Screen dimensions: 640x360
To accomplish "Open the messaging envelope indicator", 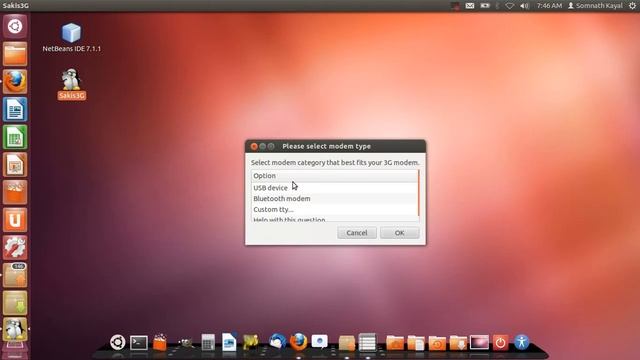I will pyautogui.click(x=470, y=6).
